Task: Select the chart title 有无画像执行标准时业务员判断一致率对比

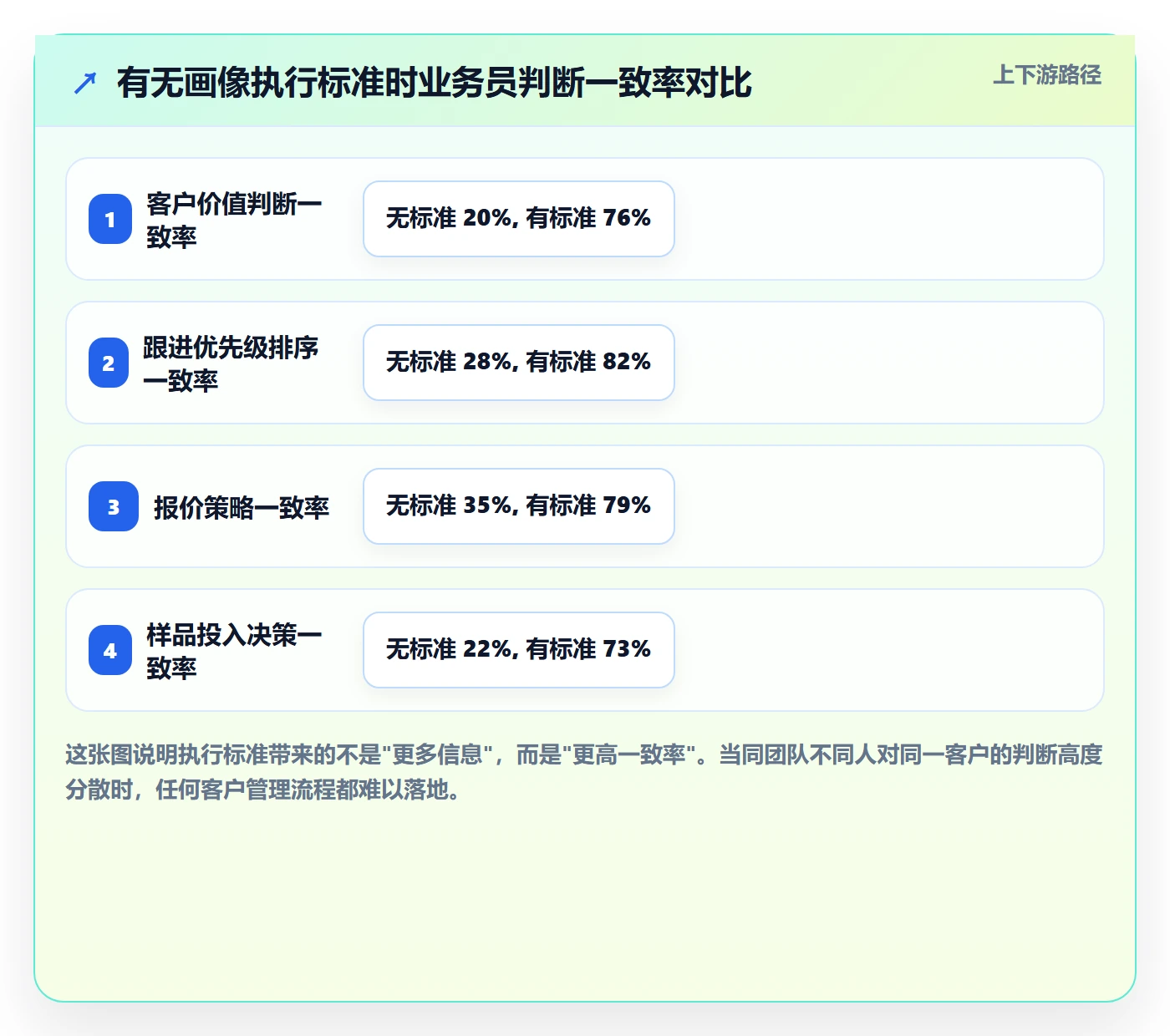Action: coord(435,83)
